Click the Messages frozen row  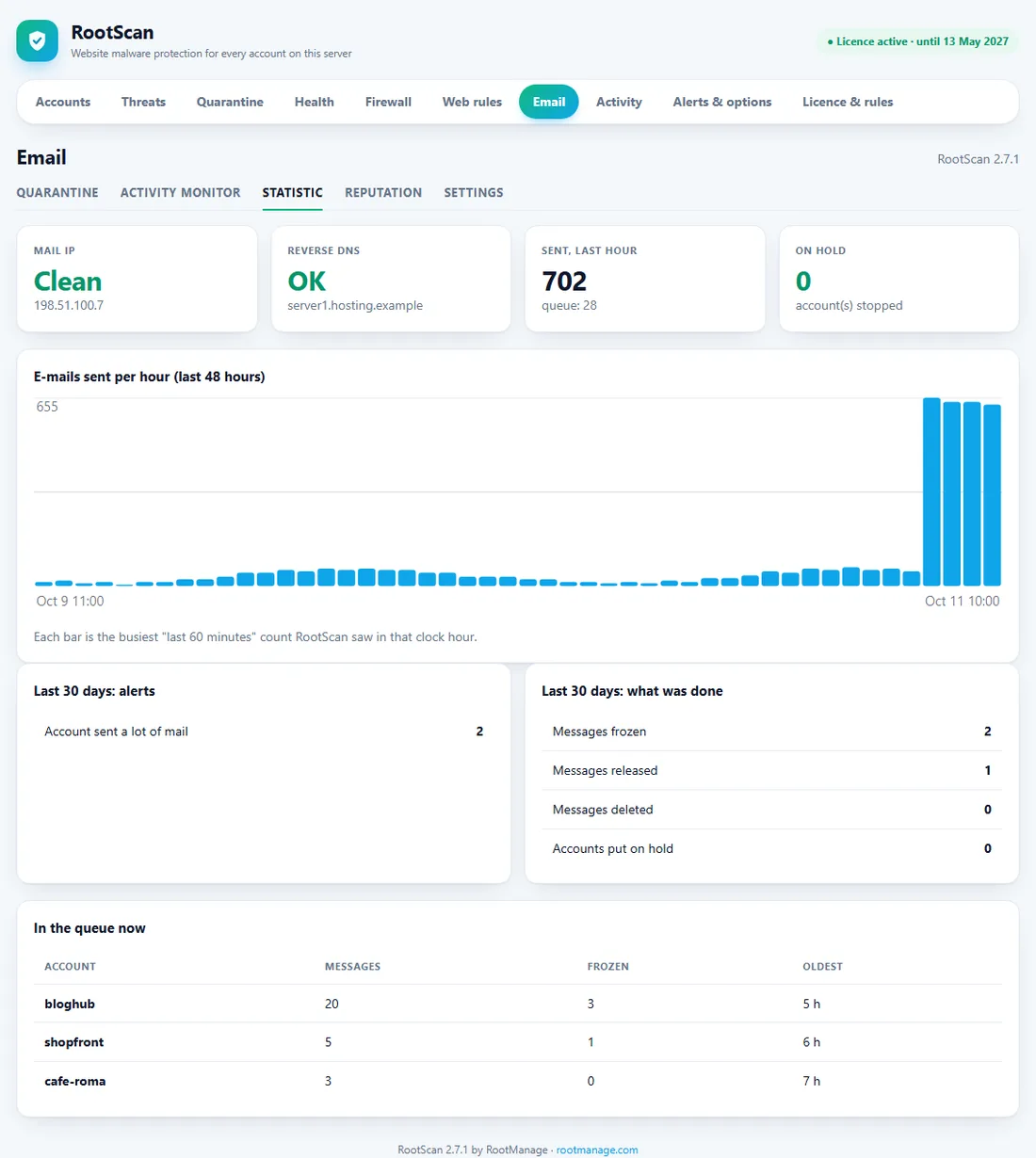pyautogui.click(x=771, y=732)
